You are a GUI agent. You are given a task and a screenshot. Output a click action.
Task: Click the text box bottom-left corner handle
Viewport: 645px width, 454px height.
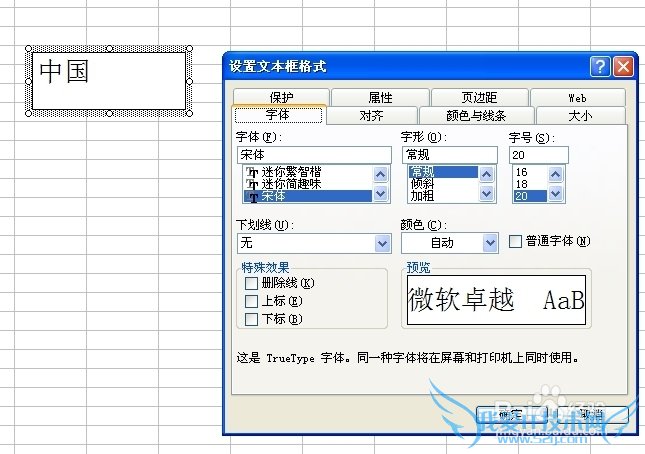point(28,114)
